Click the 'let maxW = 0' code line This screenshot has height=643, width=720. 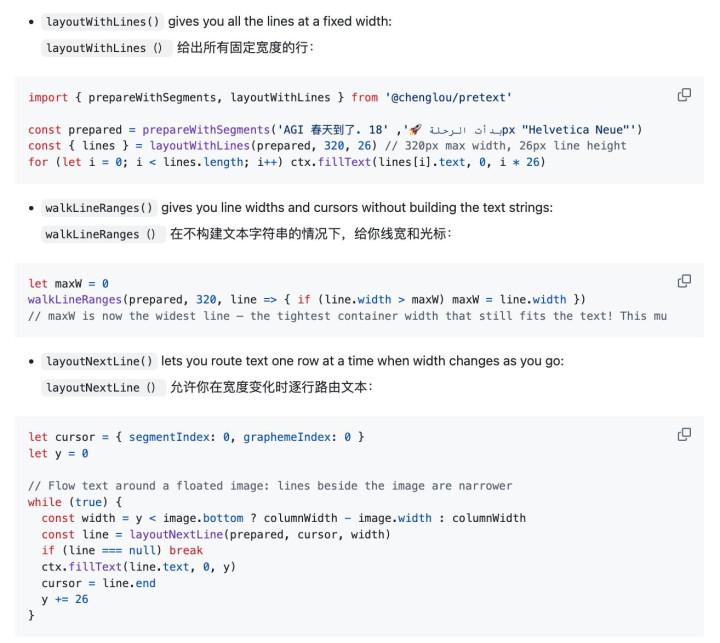69,283
